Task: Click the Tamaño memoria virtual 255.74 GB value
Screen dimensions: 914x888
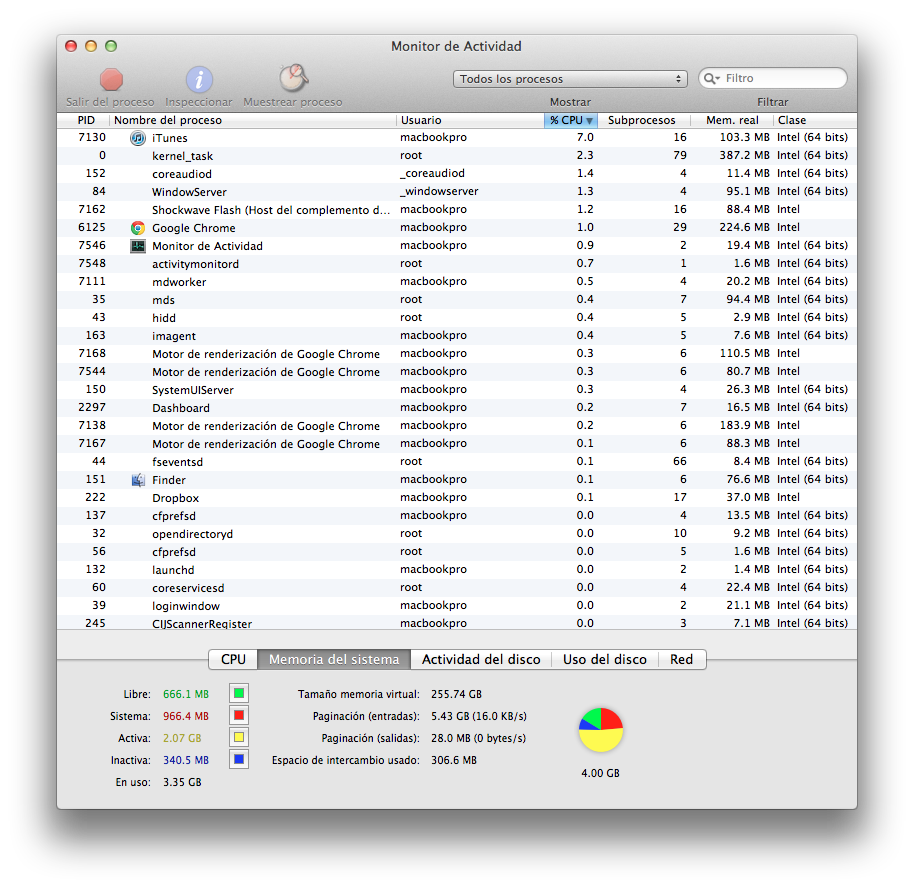Action: pos(456,694)
